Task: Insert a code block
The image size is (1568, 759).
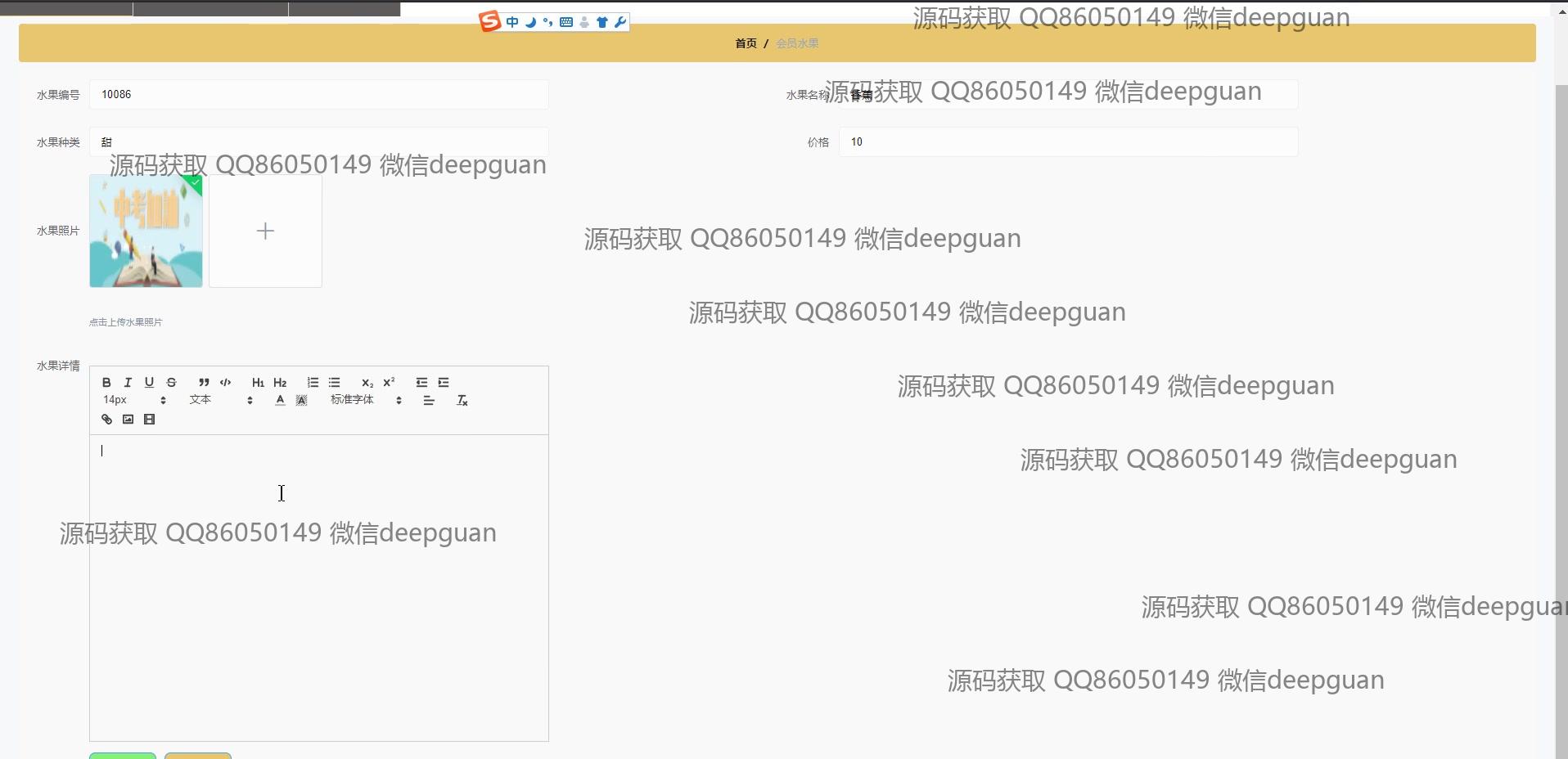Action: click(226, 383)
